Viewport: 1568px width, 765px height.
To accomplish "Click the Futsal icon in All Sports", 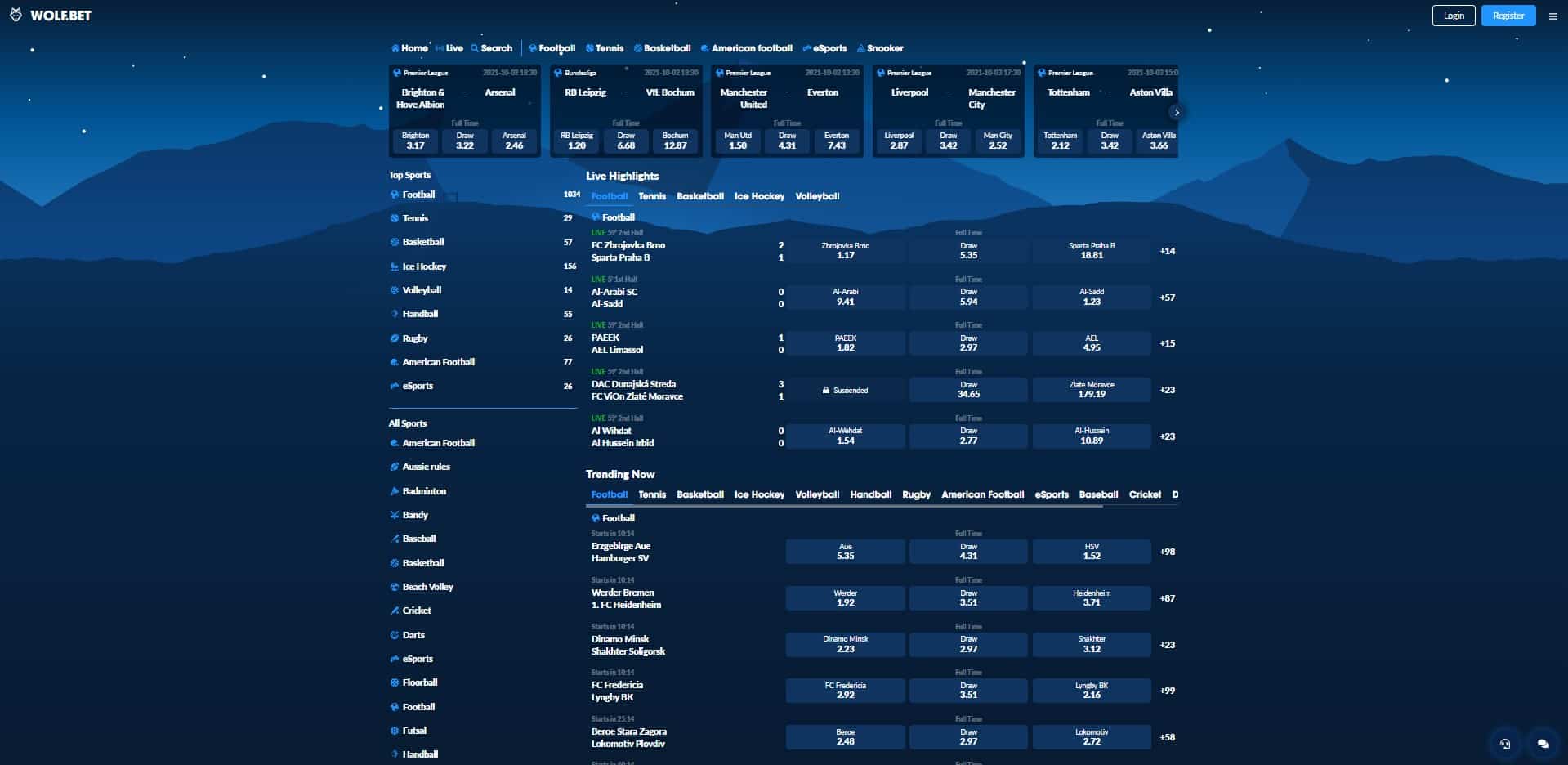I will [395, 731].
